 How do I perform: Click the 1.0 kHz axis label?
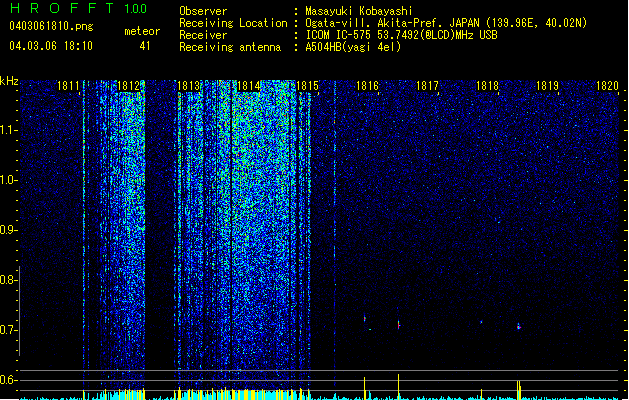coord(9,180)
